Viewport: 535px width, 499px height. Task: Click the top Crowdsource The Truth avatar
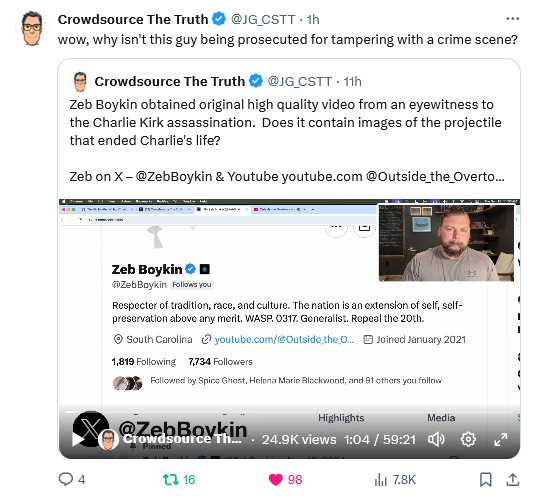click(32, 28)
